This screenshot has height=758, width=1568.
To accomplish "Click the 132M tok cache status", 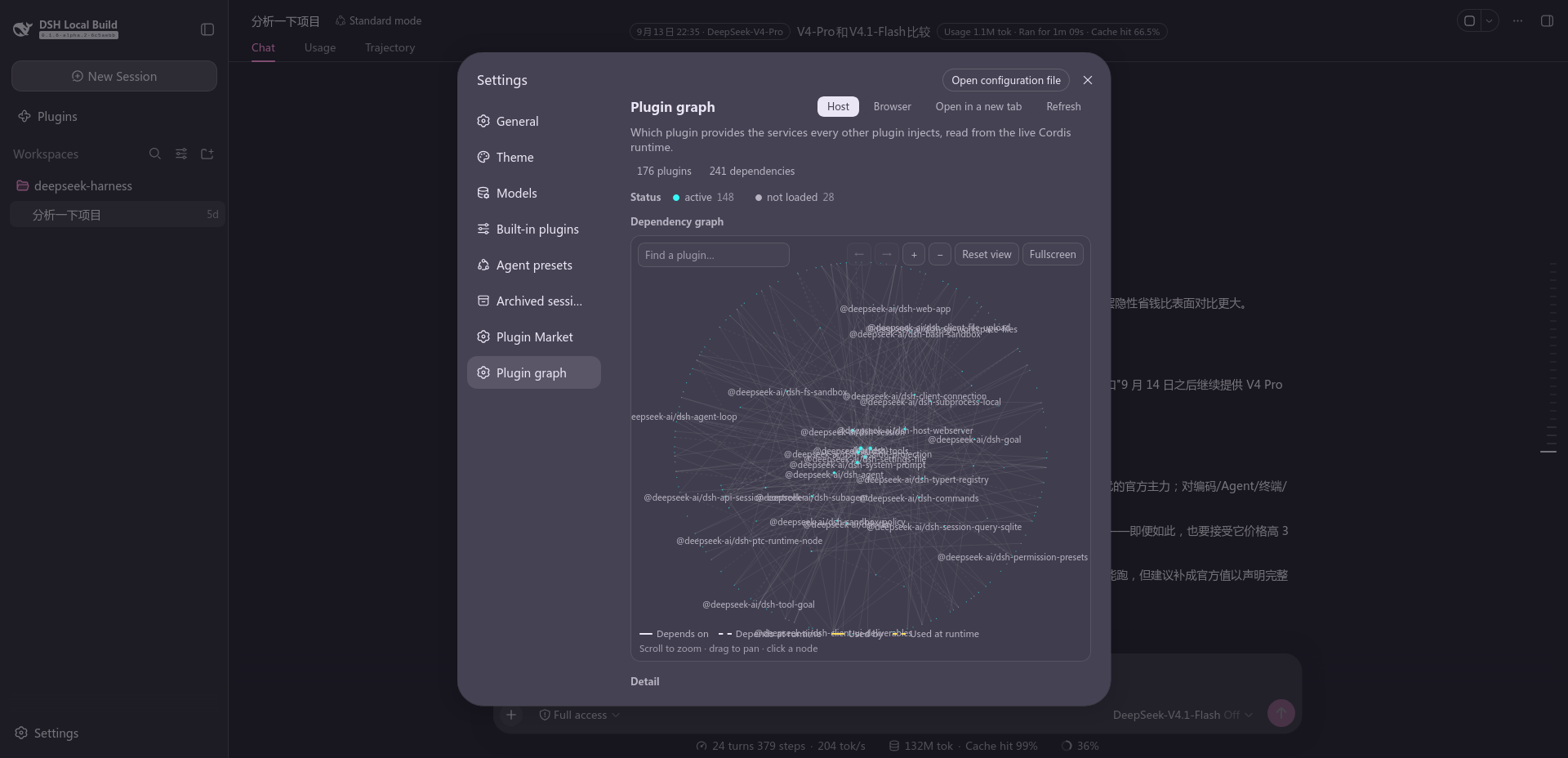I will [x=963, y=746].
